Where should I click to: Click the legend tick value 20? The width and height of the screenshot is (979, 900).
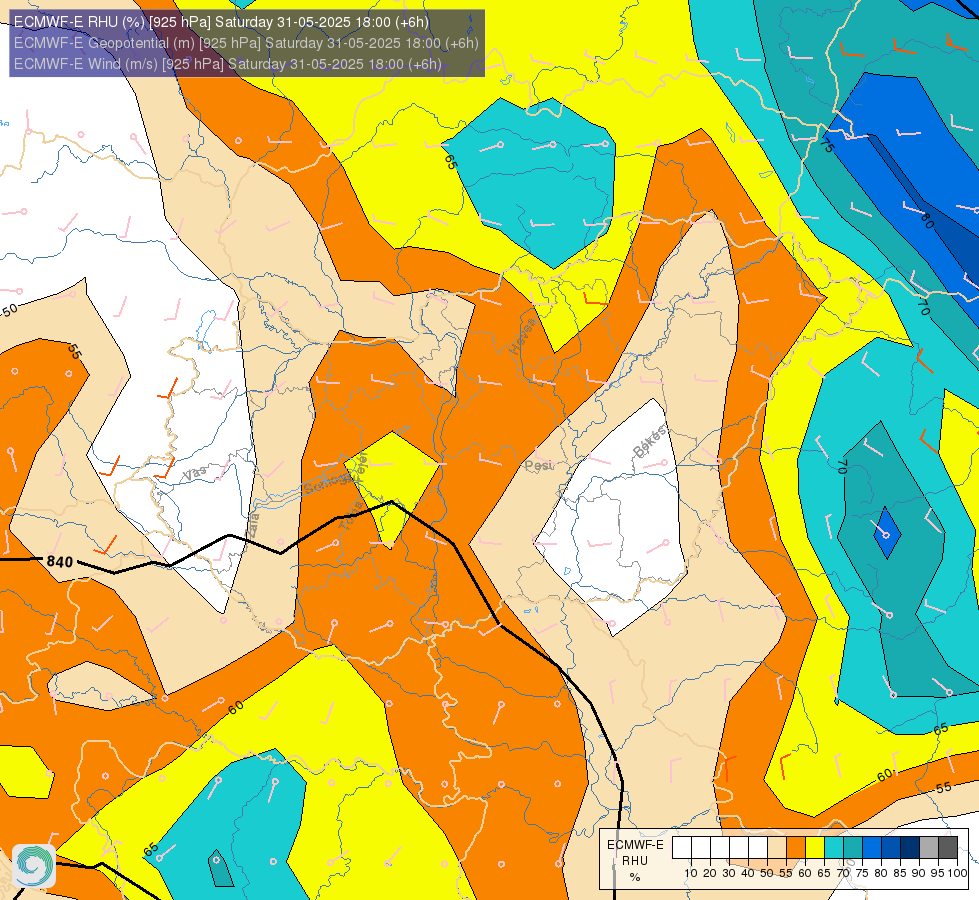pos(710,873)
